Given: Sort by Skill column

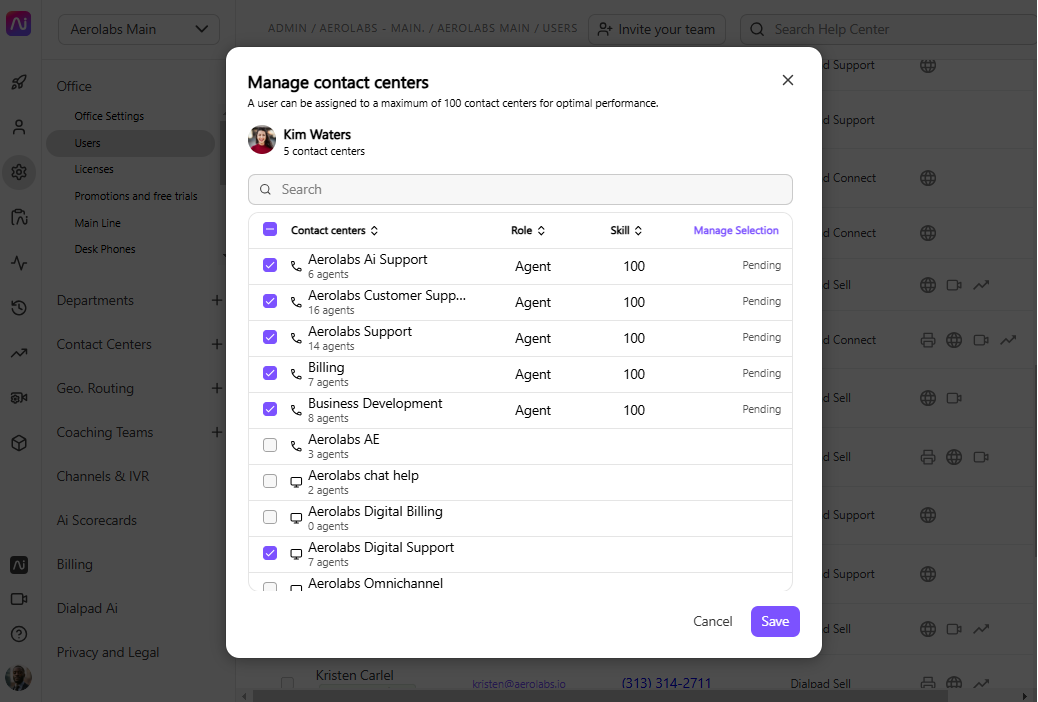Looking at the screenshot, I should tap(626, 230).
